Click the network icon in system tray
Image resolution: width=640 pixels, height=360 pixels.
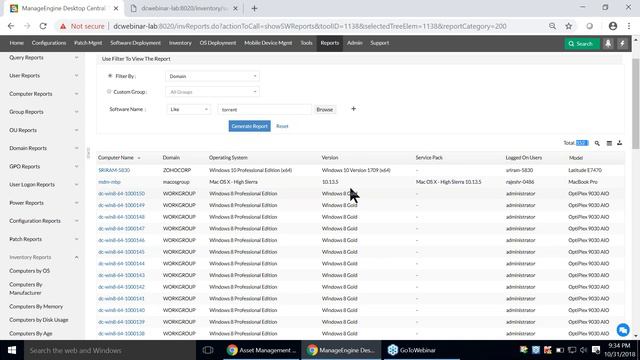click(x=572, y=350)
